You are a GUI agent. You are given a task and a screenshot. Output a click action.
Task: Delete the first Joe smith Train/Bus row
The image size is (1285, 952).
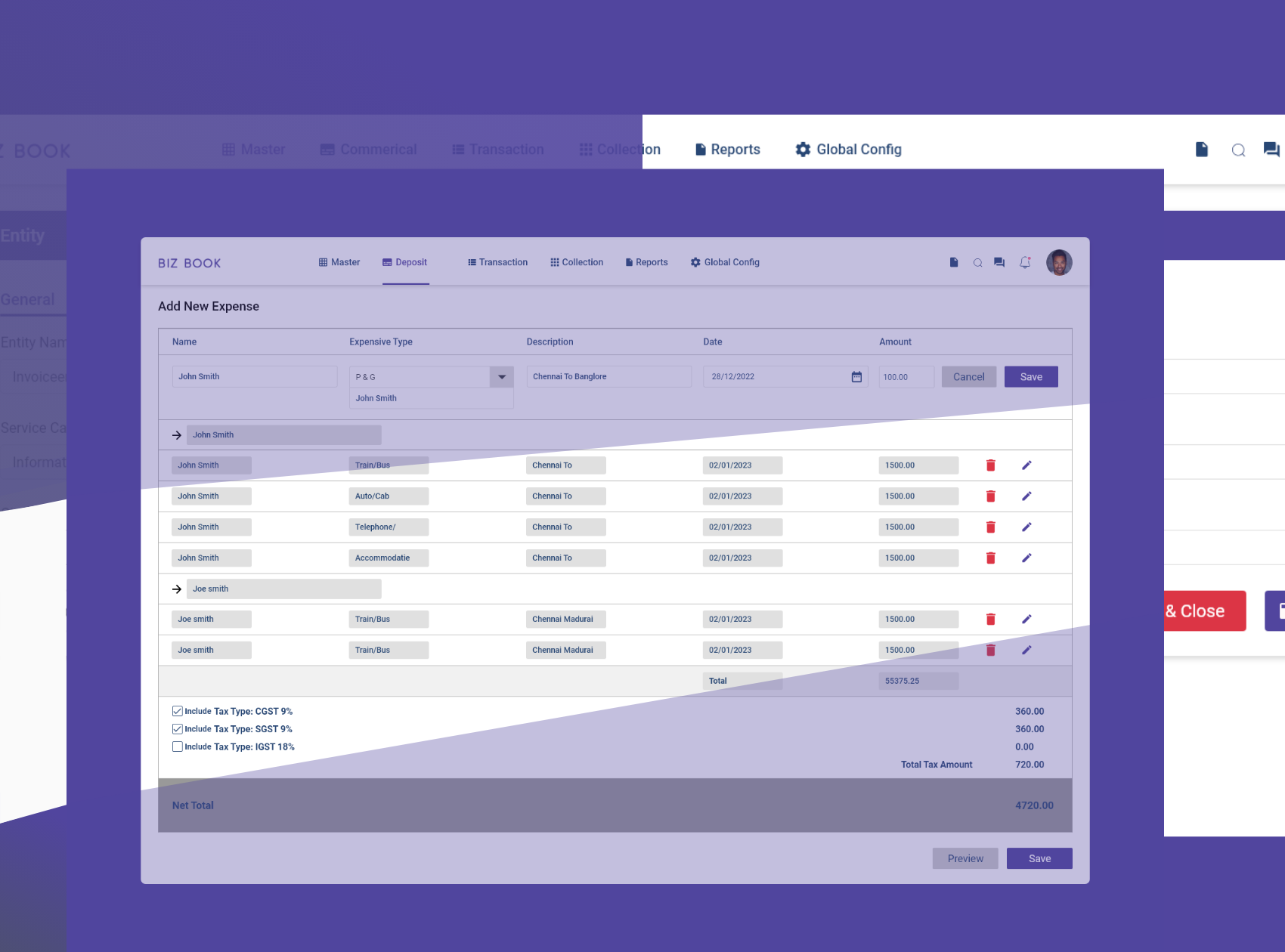click(990, 620)
